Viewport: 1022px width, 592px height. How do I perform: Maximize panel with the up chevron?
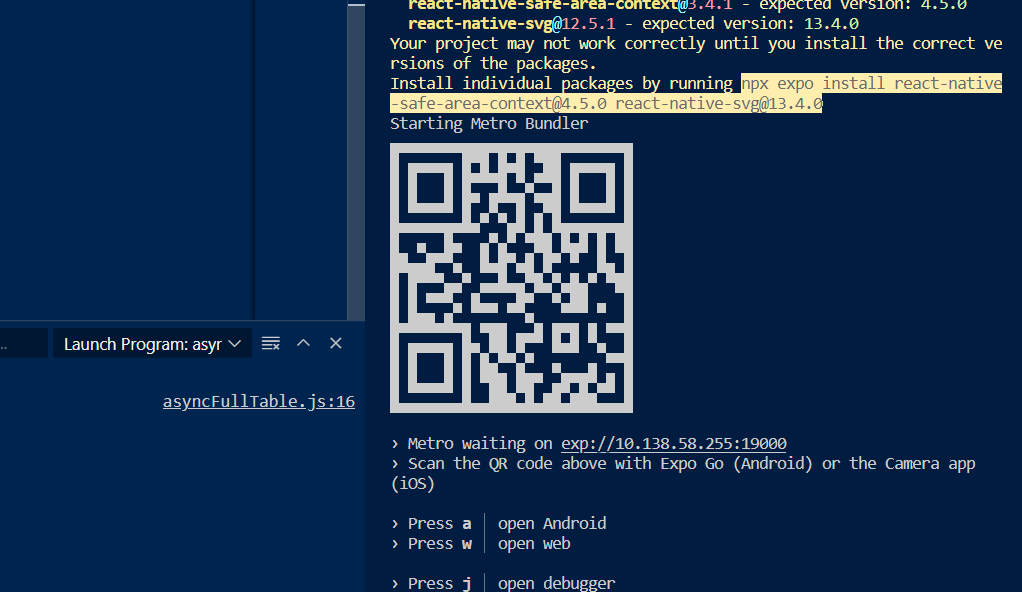pyautogui.click(x=303, y=343)
